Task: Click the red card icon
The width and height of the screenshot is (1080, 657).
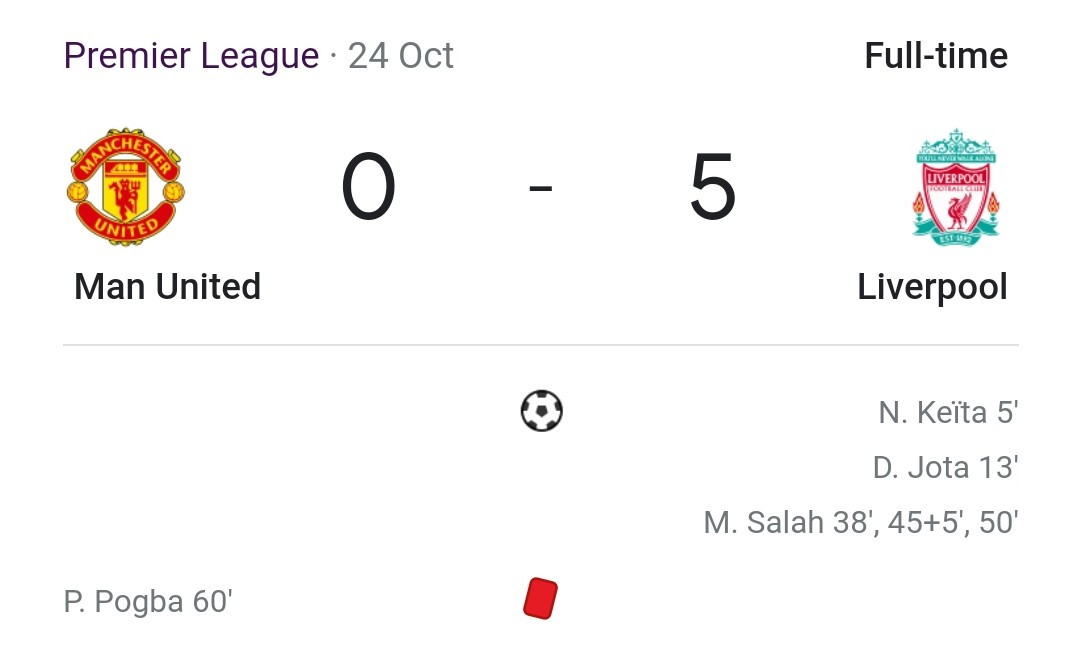Action: (541, 598)
